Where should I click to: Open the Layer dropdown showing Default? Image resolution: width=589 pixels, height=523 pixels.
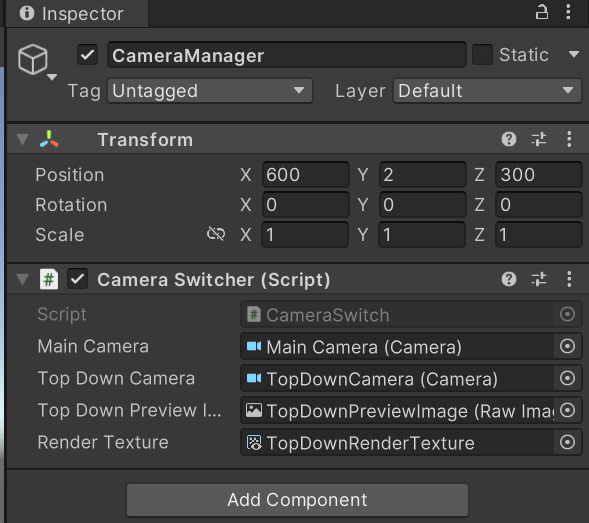[x=487, y=91]
